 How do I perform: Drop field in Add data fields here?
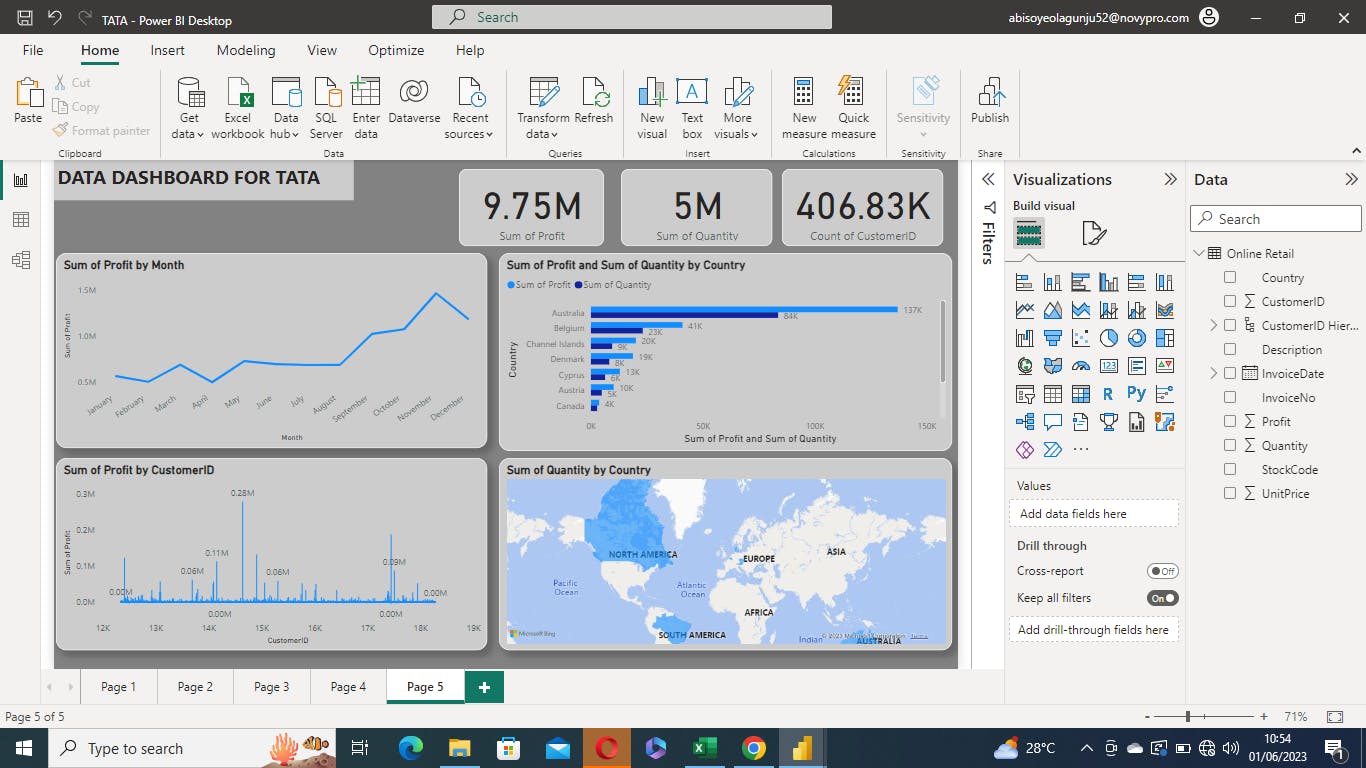click(1094, 513)
